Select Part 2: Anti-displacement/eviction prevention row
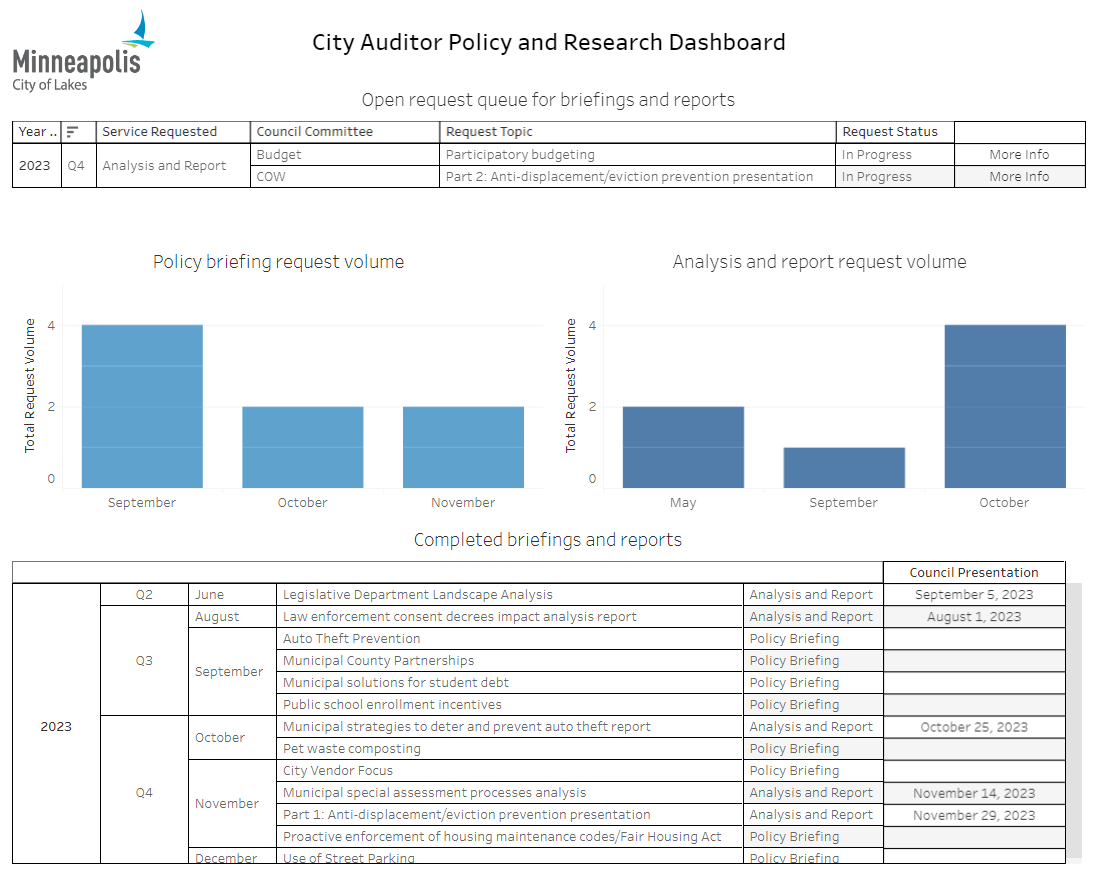1096x870 pixels. (x=637, y=177)
